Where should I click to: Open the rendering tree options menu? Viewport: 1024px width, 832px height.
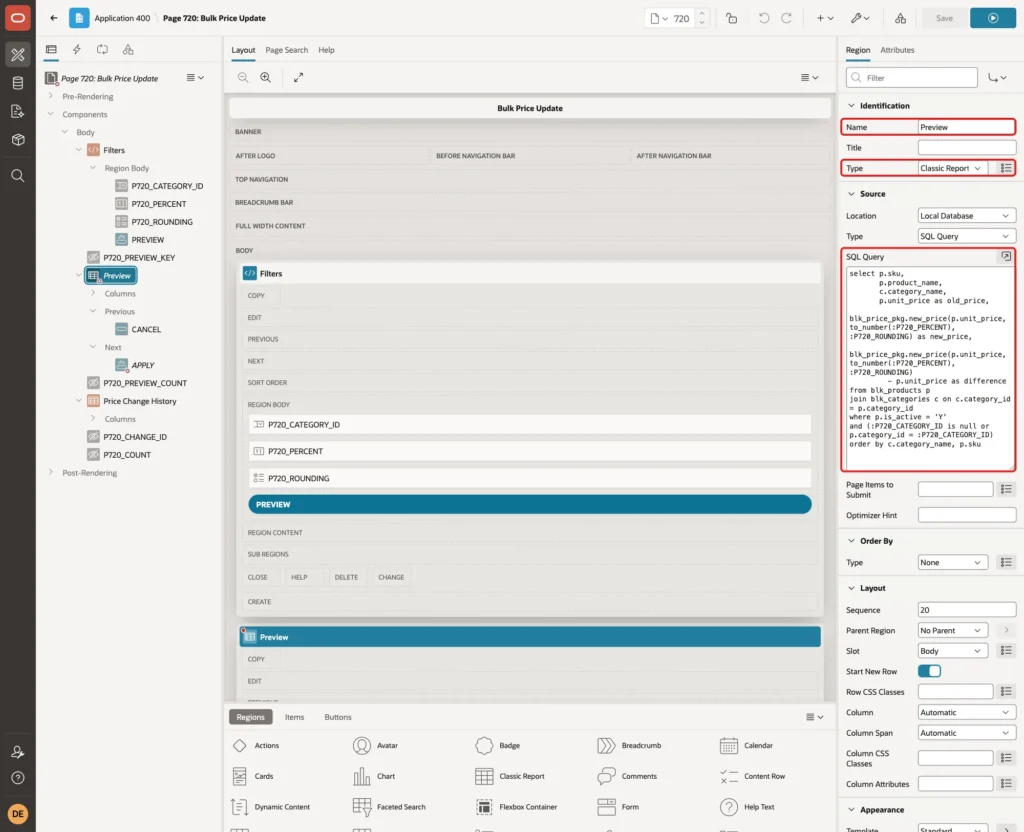[x=195, y=78]
